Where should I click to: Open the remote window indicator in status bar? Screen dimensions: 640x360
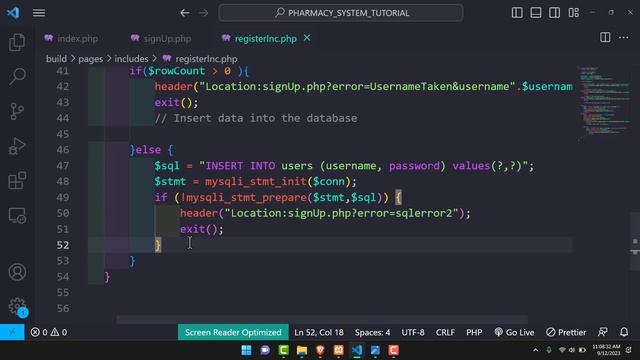[12, 332]
